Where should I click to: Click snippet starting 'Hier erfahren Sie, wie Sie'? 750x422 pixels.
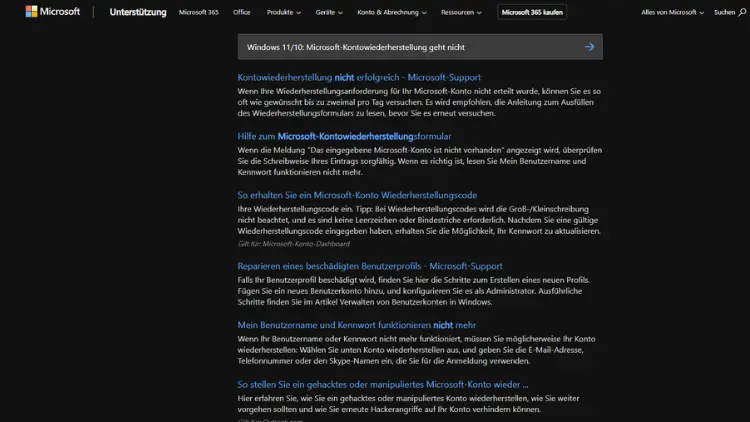(x=408, y=404)
